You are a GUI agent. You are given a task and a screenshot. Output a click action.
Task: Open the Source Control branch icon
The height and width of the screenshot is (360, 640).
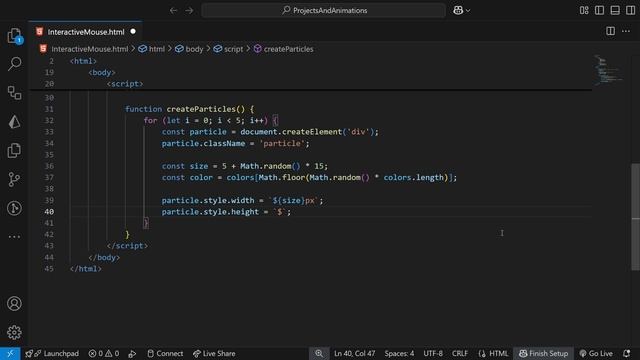pos(14,179)
